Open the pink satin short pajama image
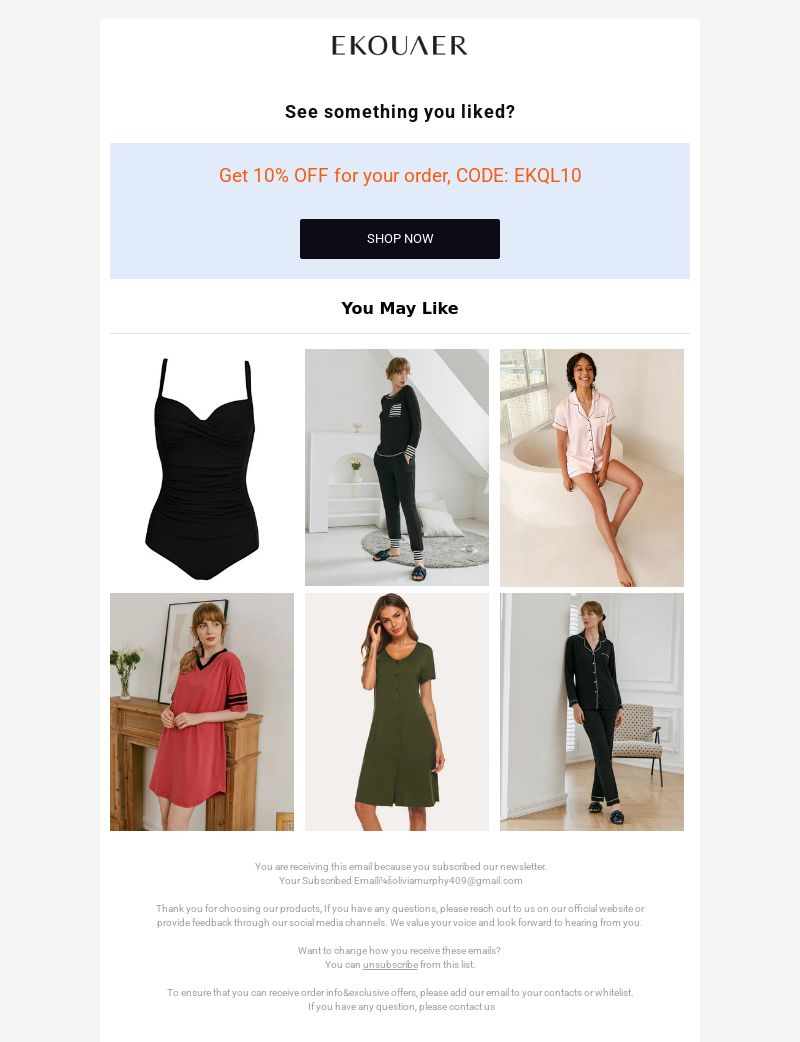 click(x=591, y=468)
